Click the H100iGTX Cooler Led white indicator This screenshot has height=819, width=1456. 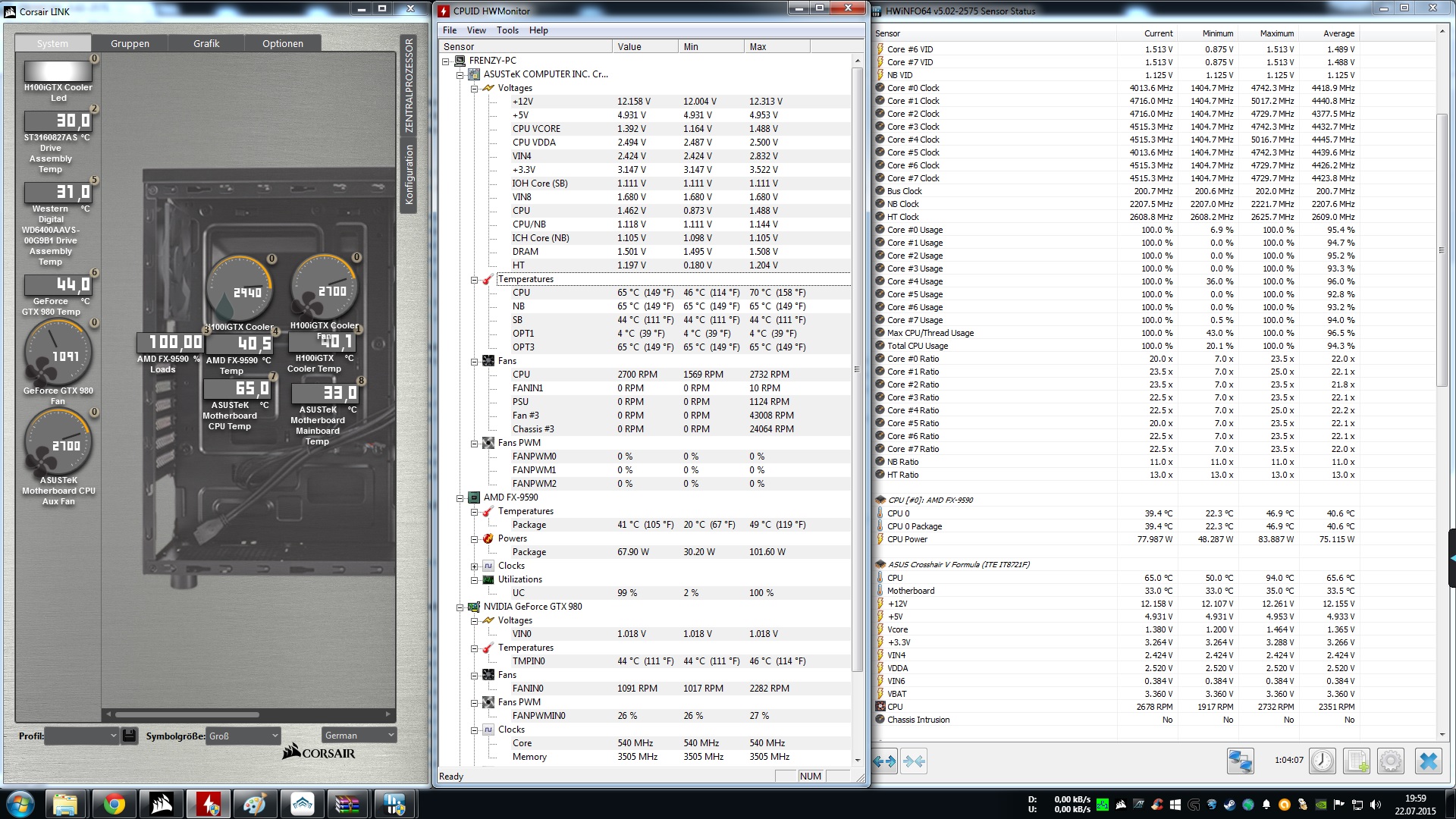coord(58,71)
